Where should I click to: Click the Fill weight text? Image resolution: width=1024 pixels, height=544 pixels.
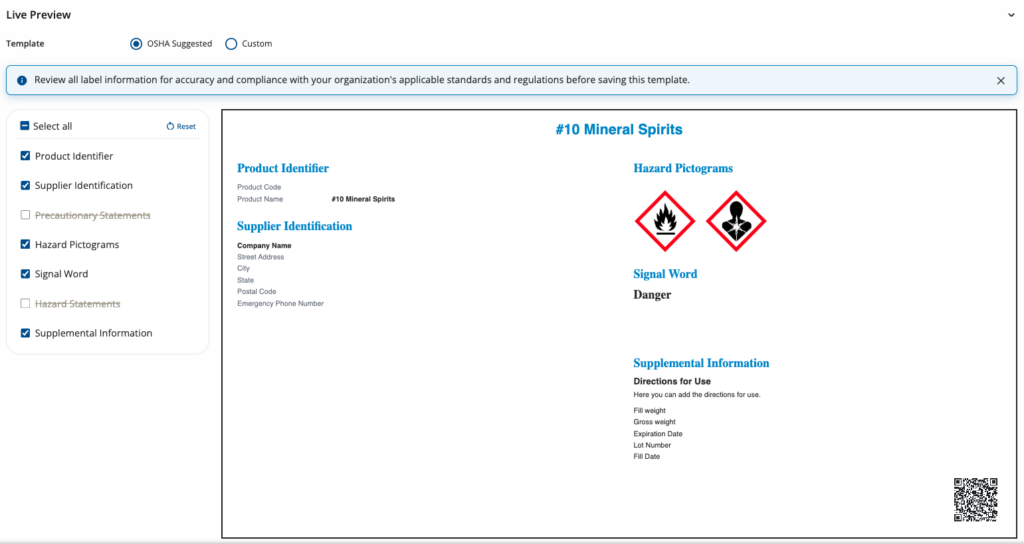649,411
